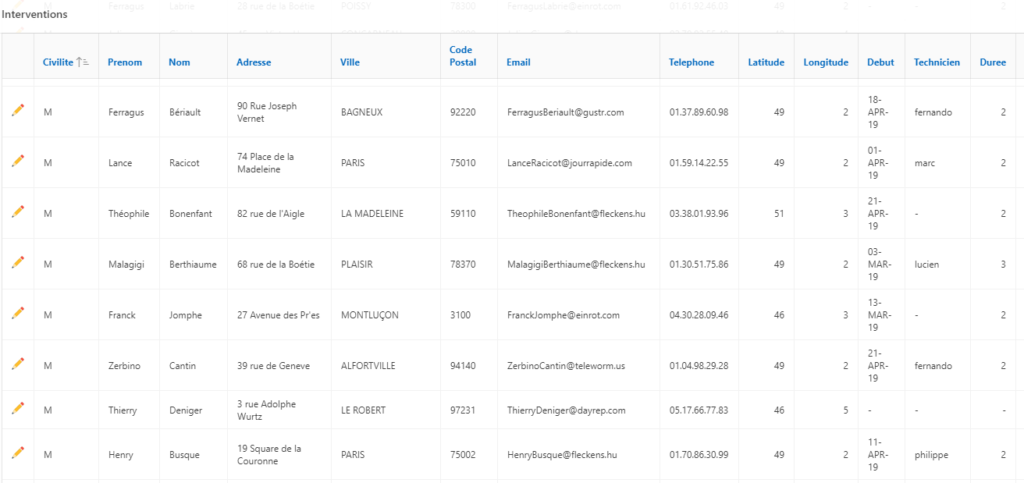Edit the Ferragus Bériault row
The width and height of the screenshot is (1024, 483).
18,110
